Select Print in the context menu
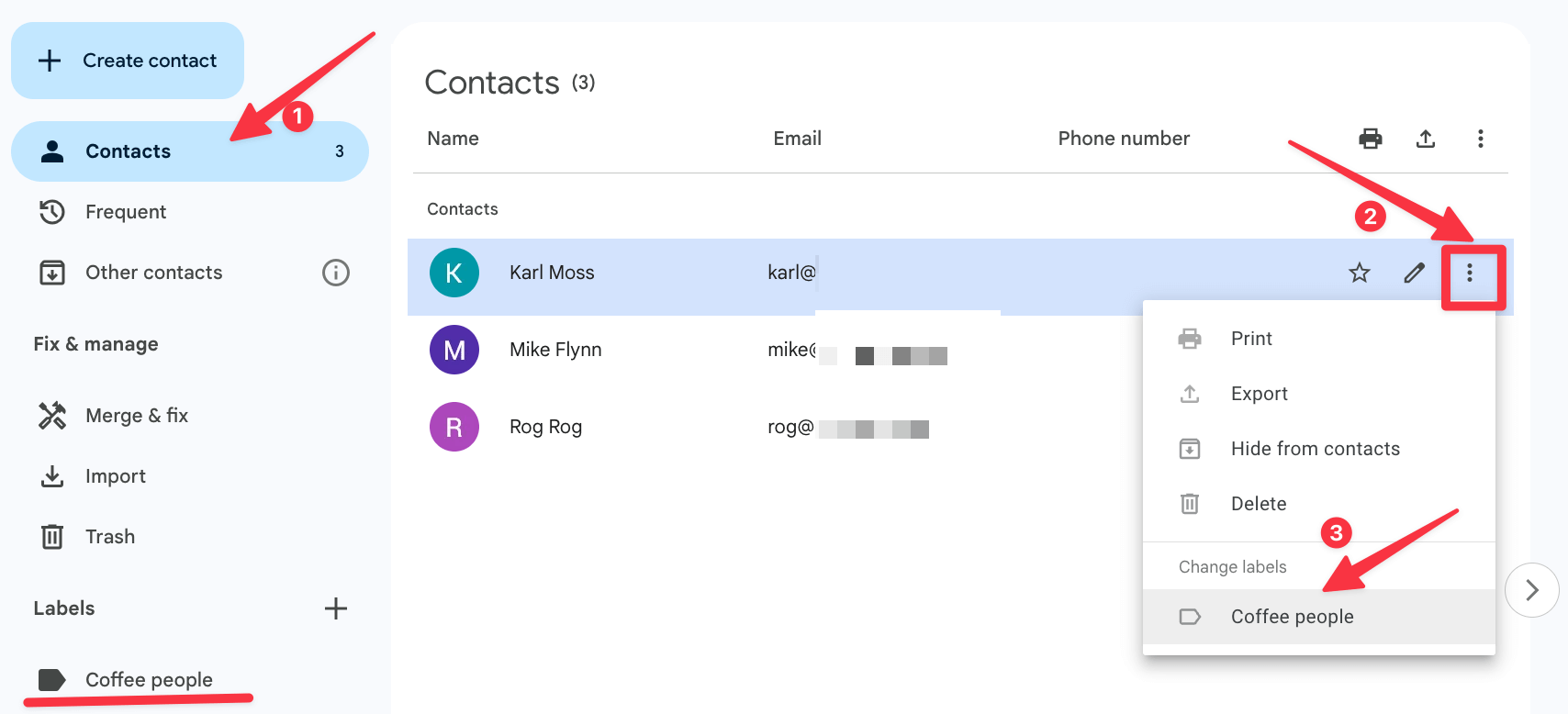 coord(1319,339)
